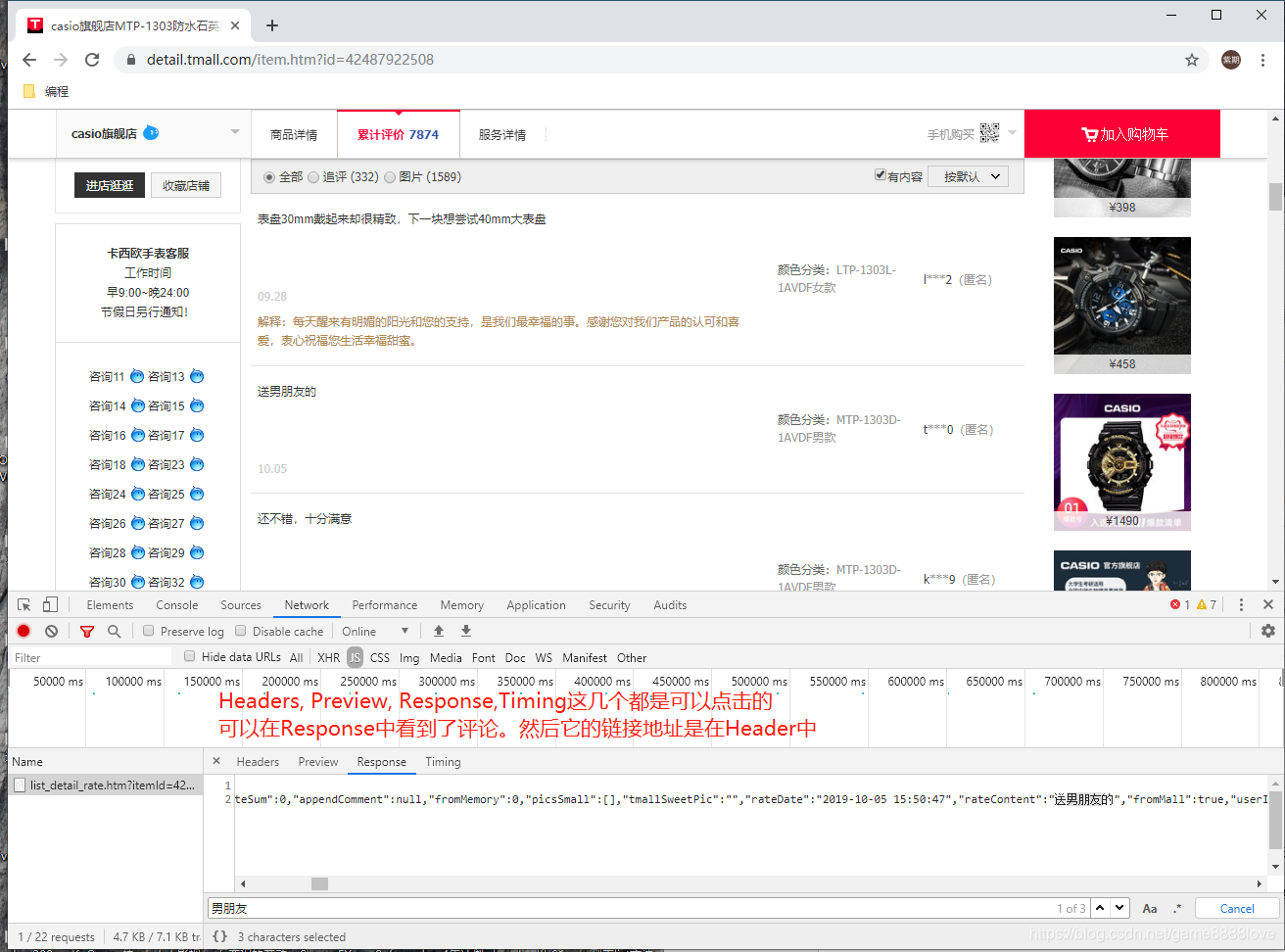Screen dimensions: 1285x952
Task: Close the request details pane
Action: click(216, 761)
